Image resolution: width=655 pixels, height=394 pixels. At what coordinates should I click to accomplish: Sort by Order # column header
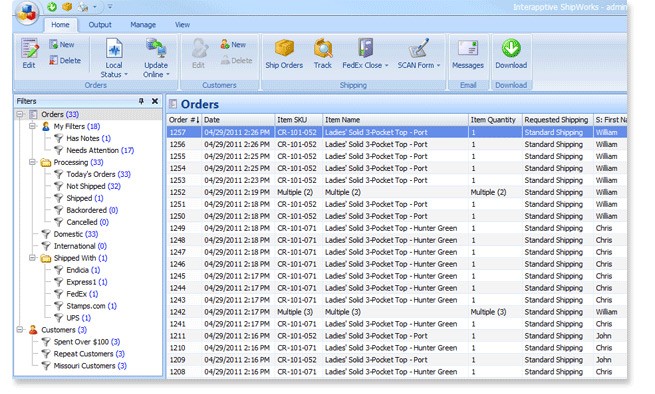pyautogui.click(x=184, y=120)
